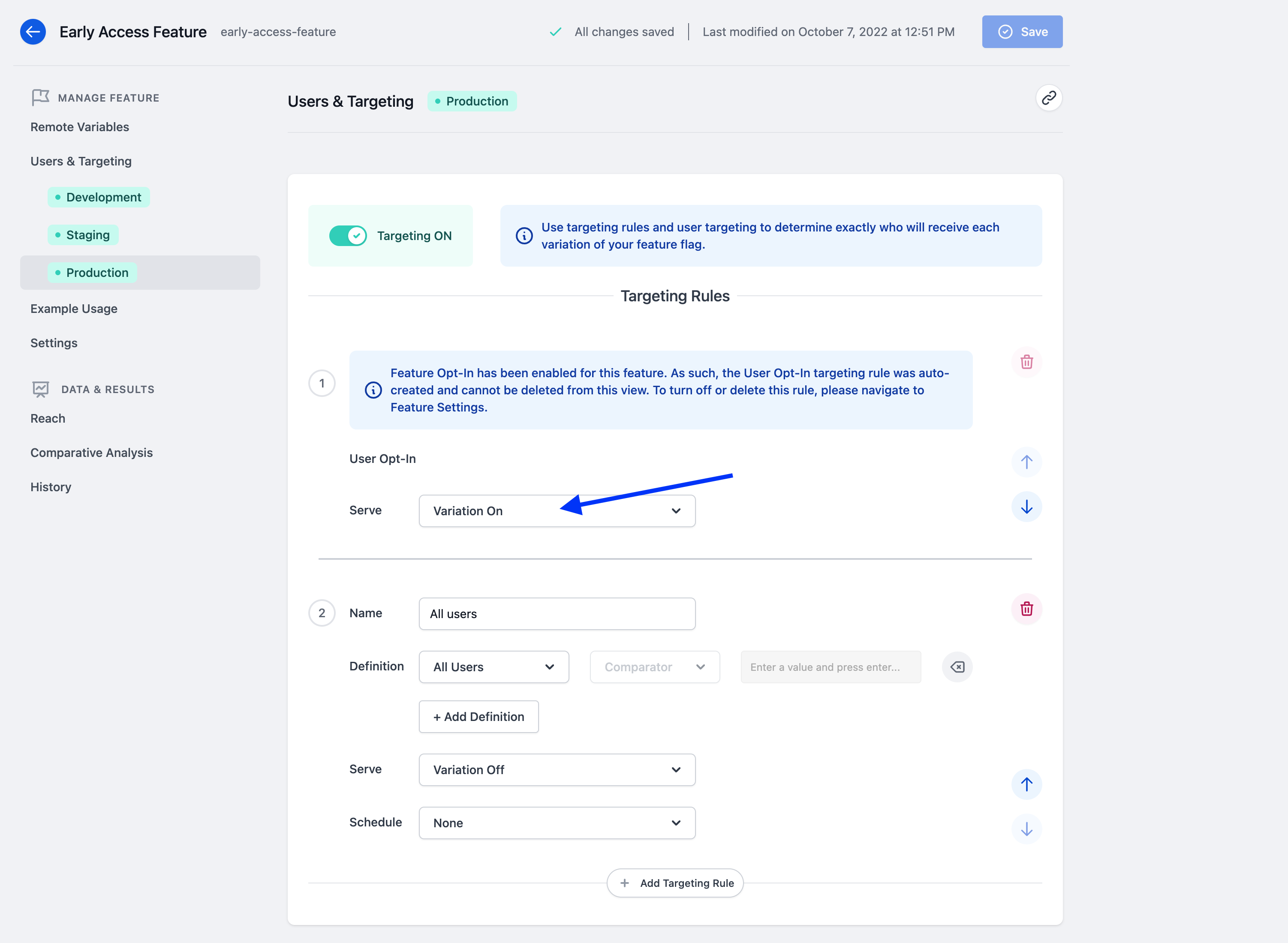The image size is (1288, 943).
Task: Toggle the eye/visibility icon in definition row
Action: point(956,667)
